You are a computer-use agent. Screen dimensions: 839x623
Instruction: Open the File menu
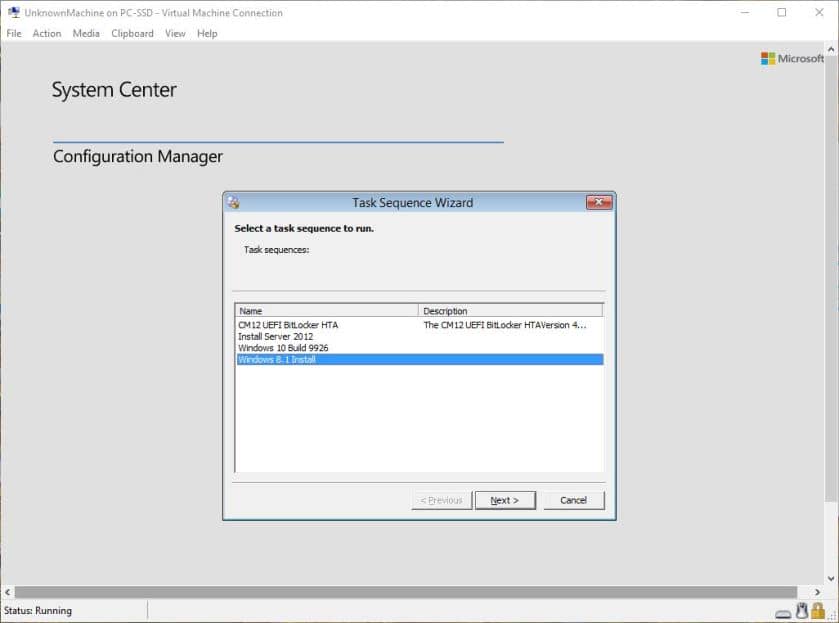13,33
